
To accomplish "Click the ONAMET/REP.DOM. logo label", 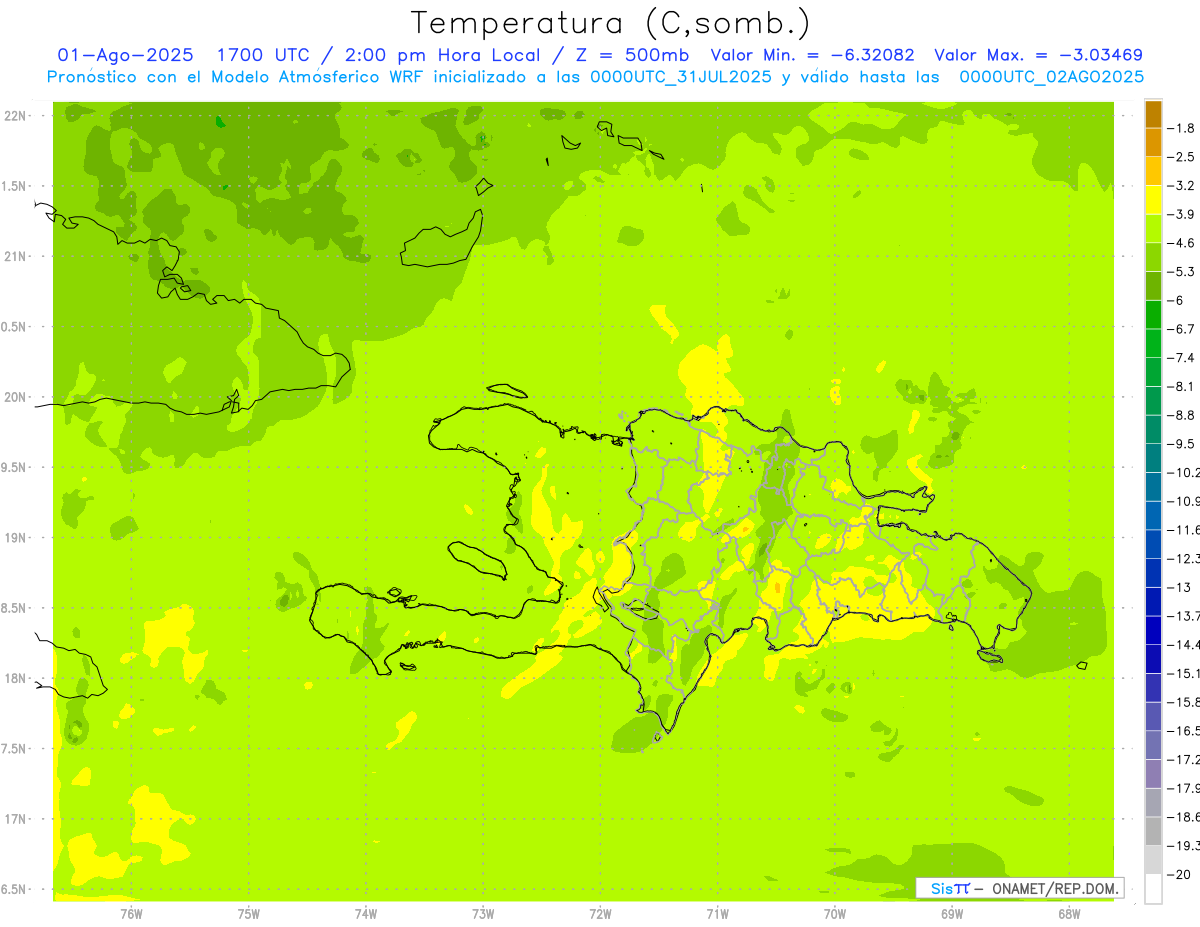I will 1020,888.
